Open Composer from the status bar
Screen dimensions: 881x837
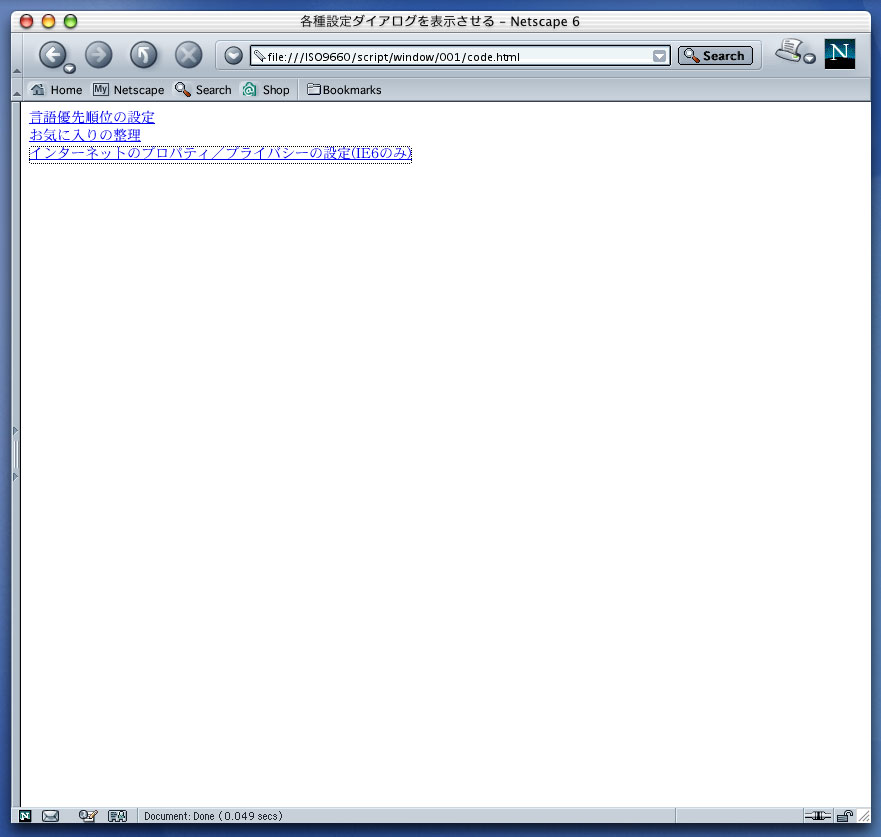pyautogui.click(x=88, y=816)
